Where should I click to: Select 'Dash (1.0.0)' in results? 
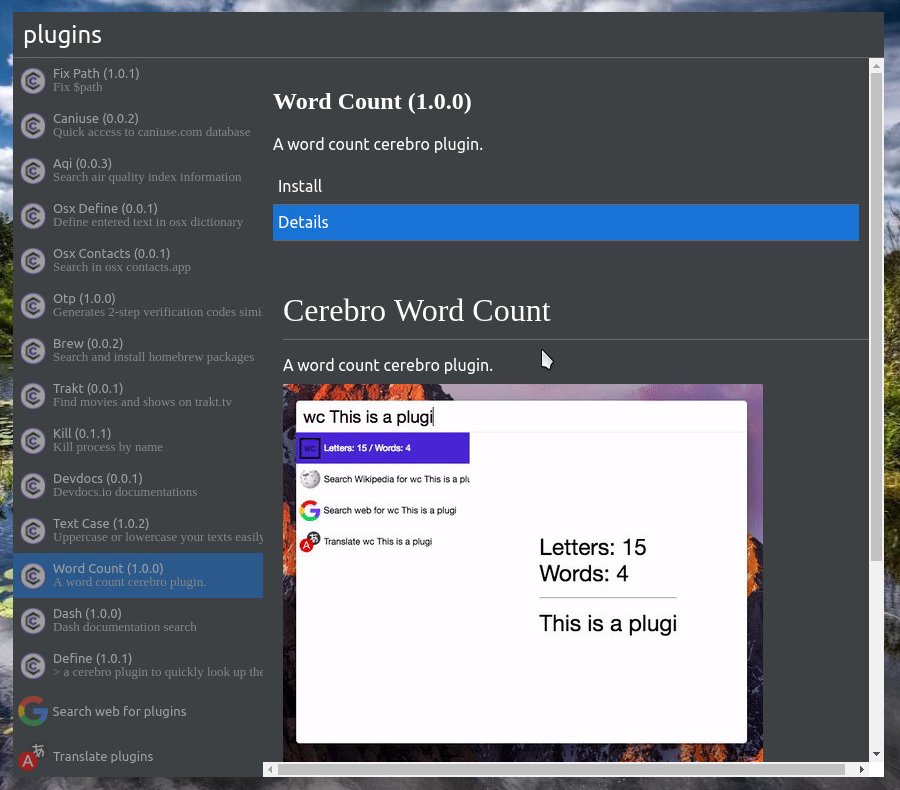138,621
